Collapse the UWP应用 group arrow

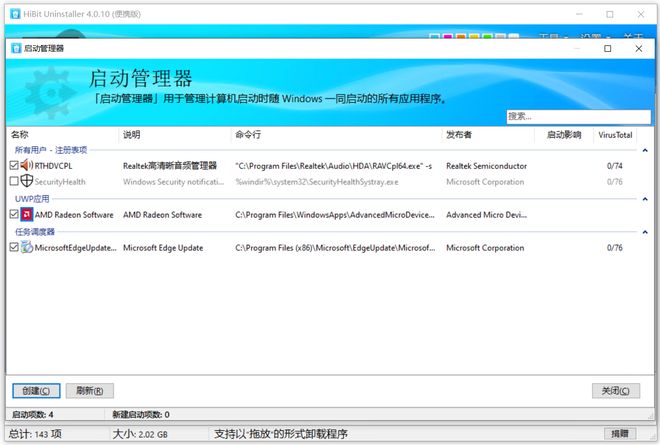tap(645, 199)
